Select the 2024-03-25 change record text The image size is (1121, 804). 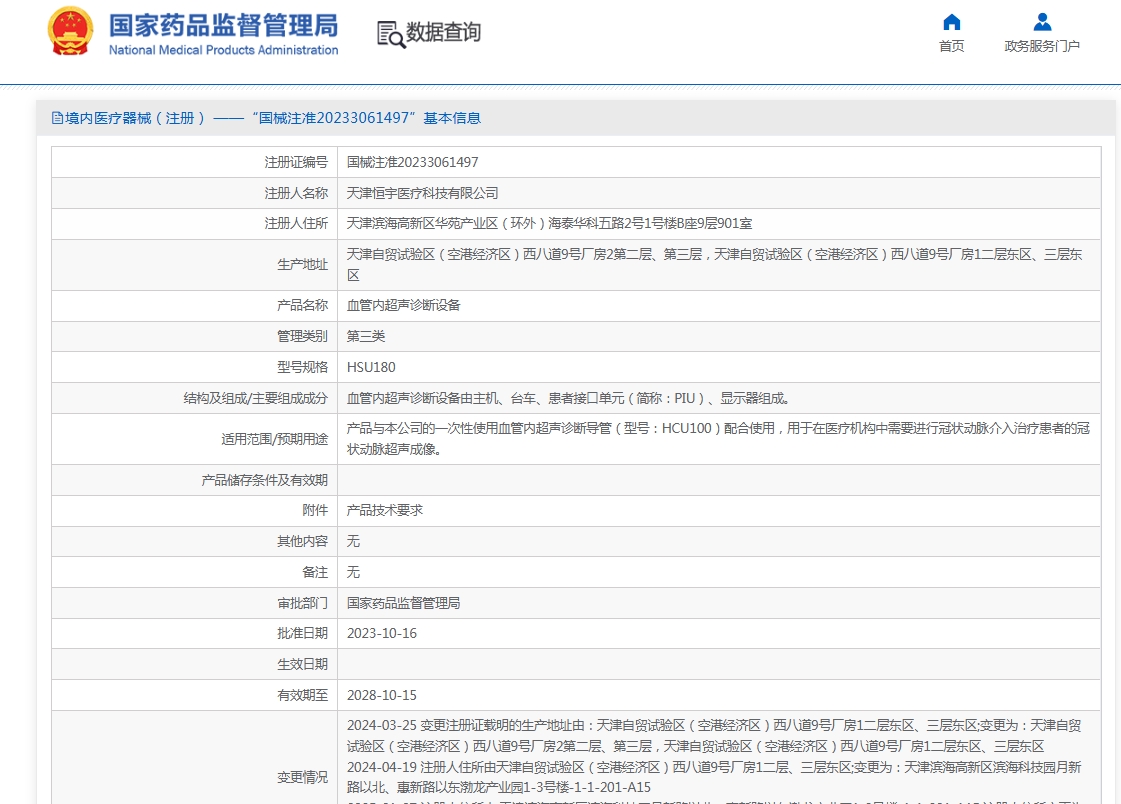[x=714, y=735]
